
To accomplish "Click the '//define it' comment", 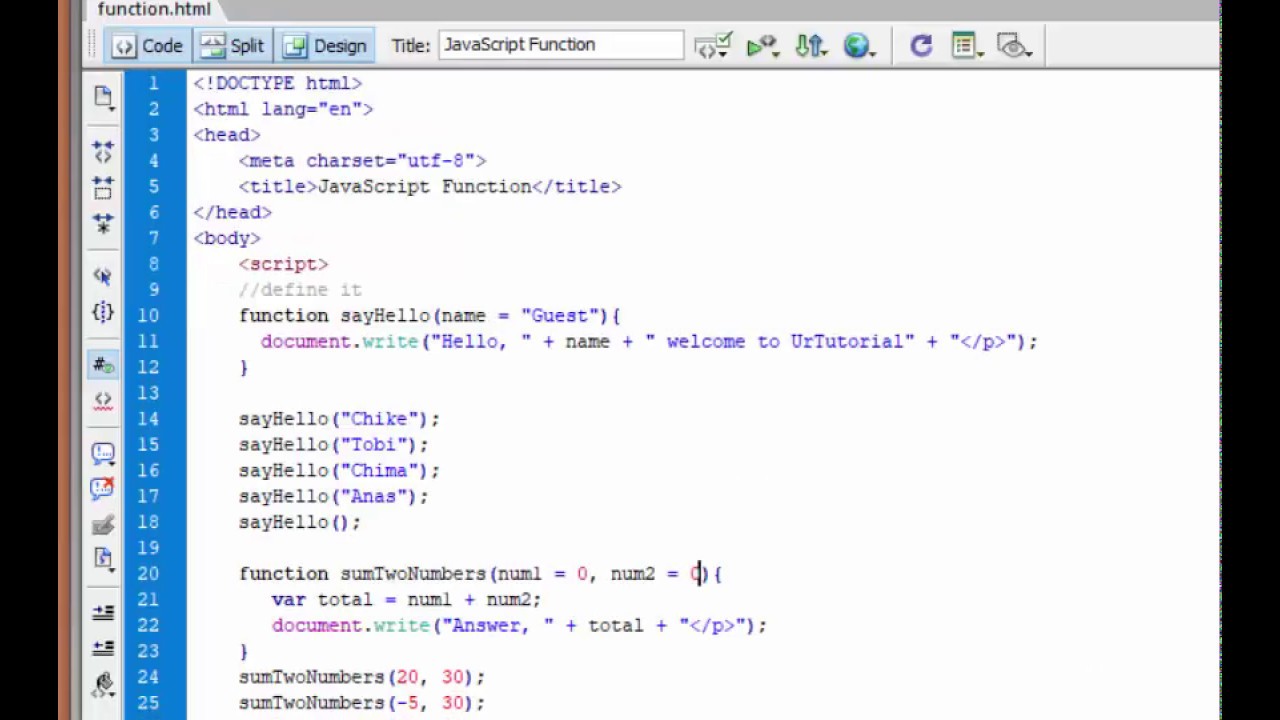I will coord(300,290).
